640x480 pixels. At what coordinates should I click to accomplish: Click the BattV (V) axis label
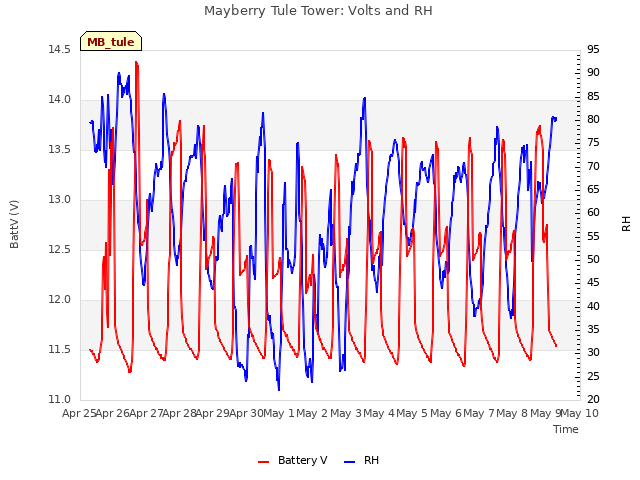click(x=14, y=224)
